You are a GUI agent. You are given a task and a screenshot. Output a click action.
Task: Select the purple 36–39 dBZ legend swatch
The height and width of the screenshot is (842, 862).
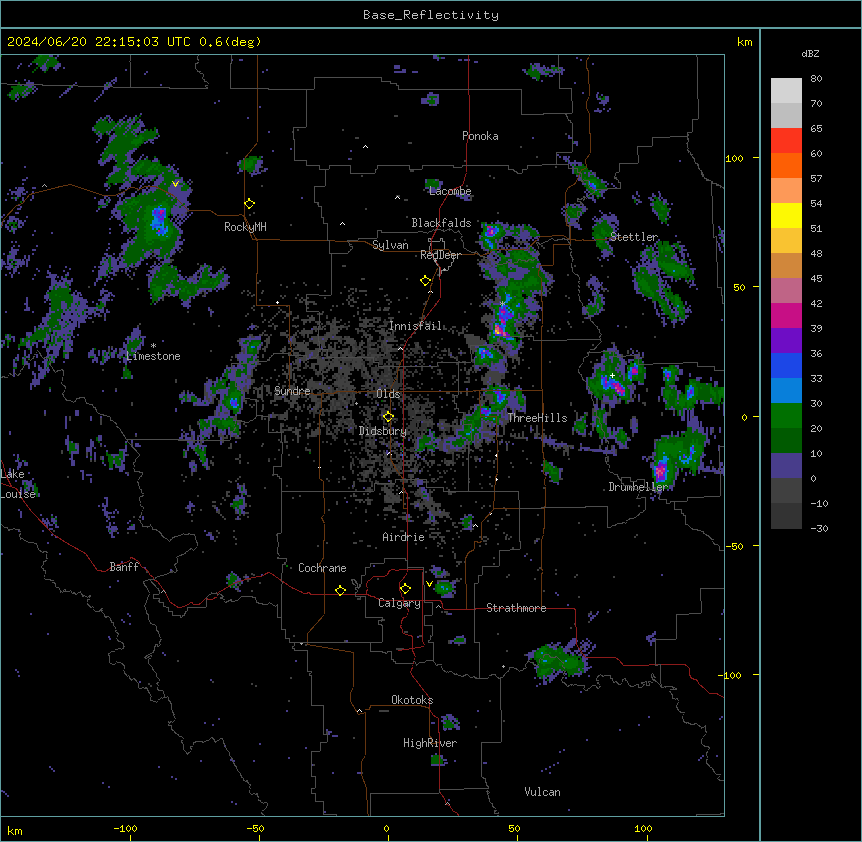(786, 340)
